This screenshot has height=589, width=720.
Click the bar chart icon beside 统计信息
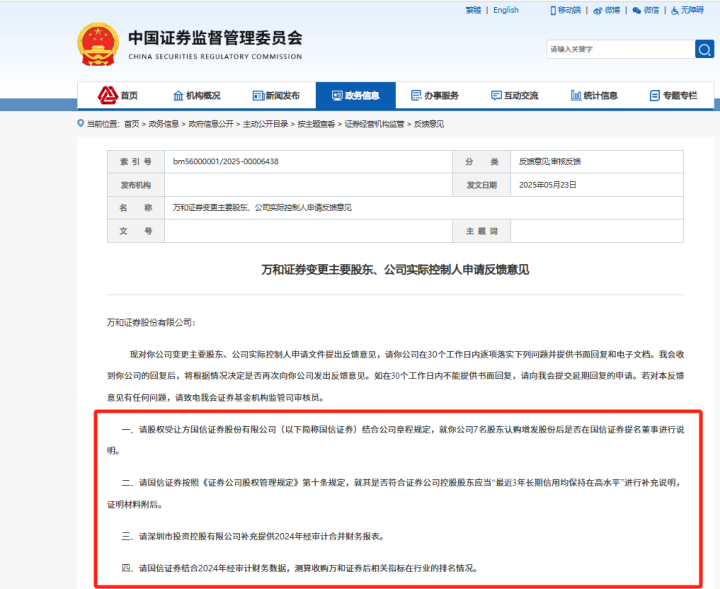click(x=576, y=95)
